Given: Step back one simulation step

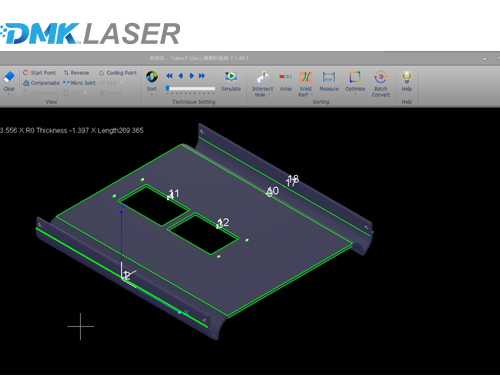Looking at the screenshot, I should coord(181,76).
